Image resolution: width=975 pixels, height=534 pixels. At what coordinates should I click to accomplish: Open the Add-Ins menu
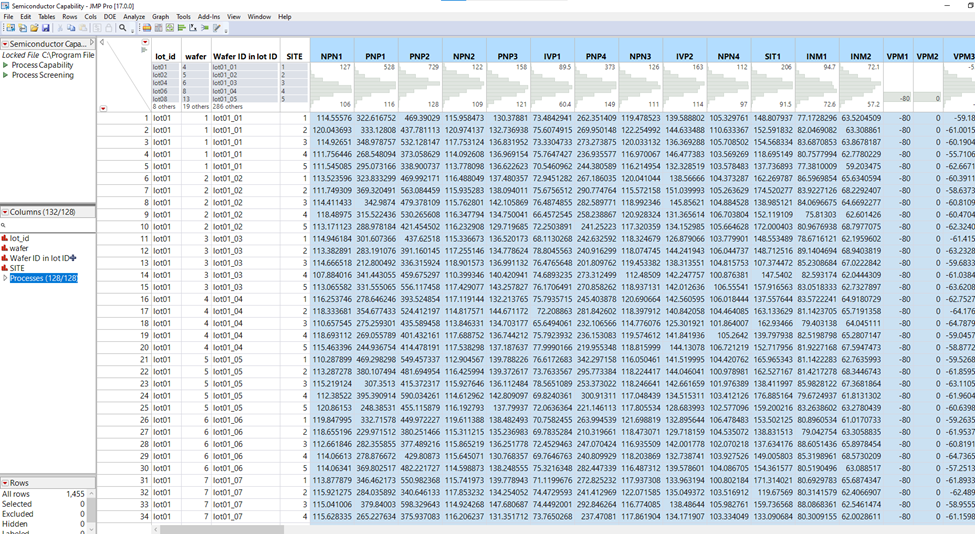coord(209,17)
